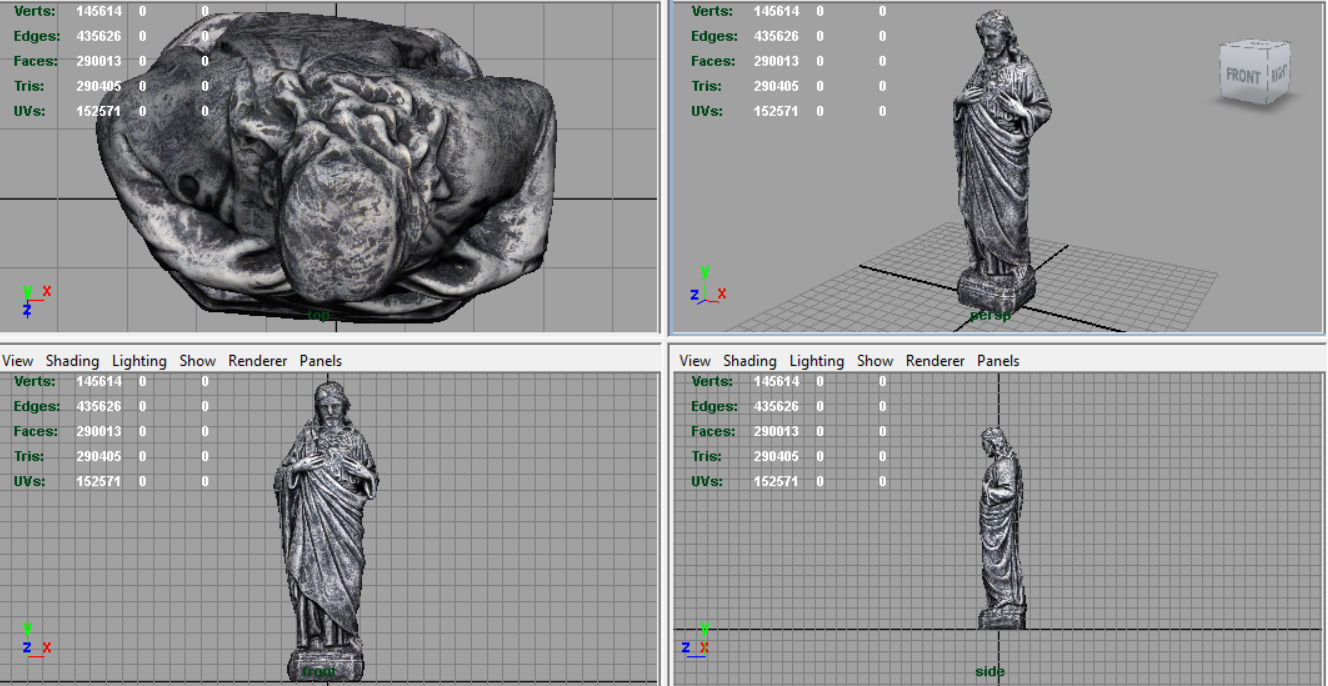Screen dimensions: 1328x686
Task: Click Faces count 290013 in persp viewport
Action: [x=776, y=61]
